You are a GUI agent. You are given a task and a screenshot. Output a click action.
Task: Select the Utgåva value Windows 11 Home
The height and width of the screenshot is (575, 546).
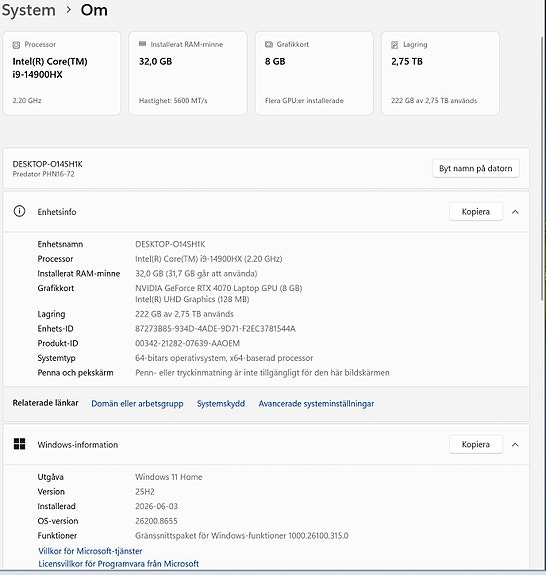click(x=169, y=477)
